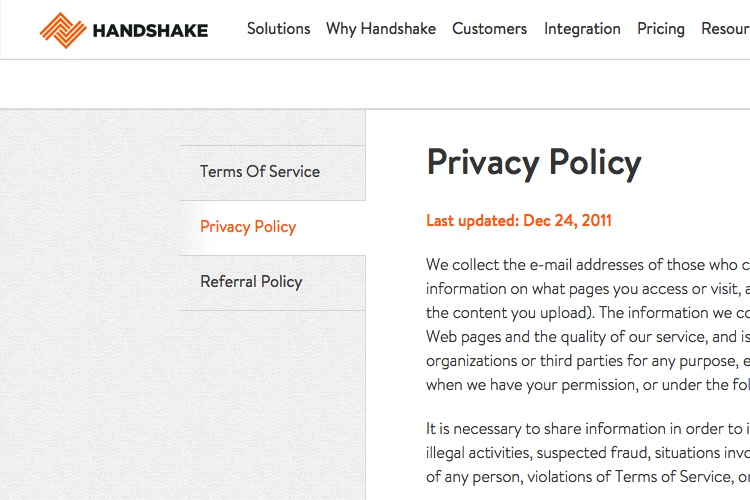Switch to the Referral Policy tab
Viewport: 750px width, 500px height.
(x=273, y=283)
